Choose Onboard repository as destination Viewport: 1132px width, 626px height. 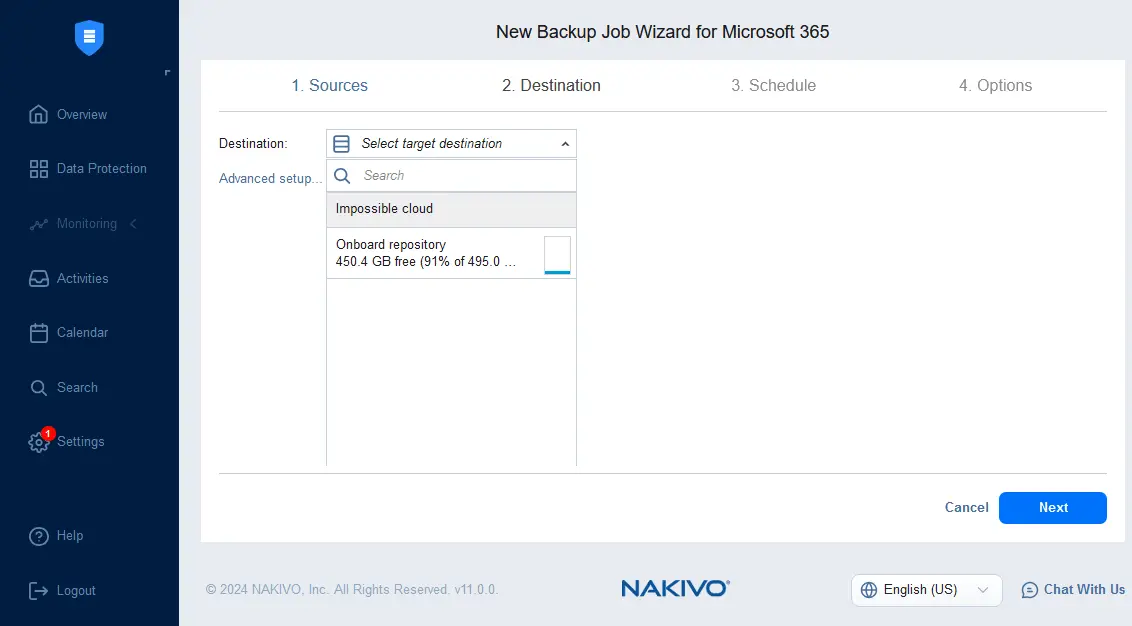coord(452,253)
